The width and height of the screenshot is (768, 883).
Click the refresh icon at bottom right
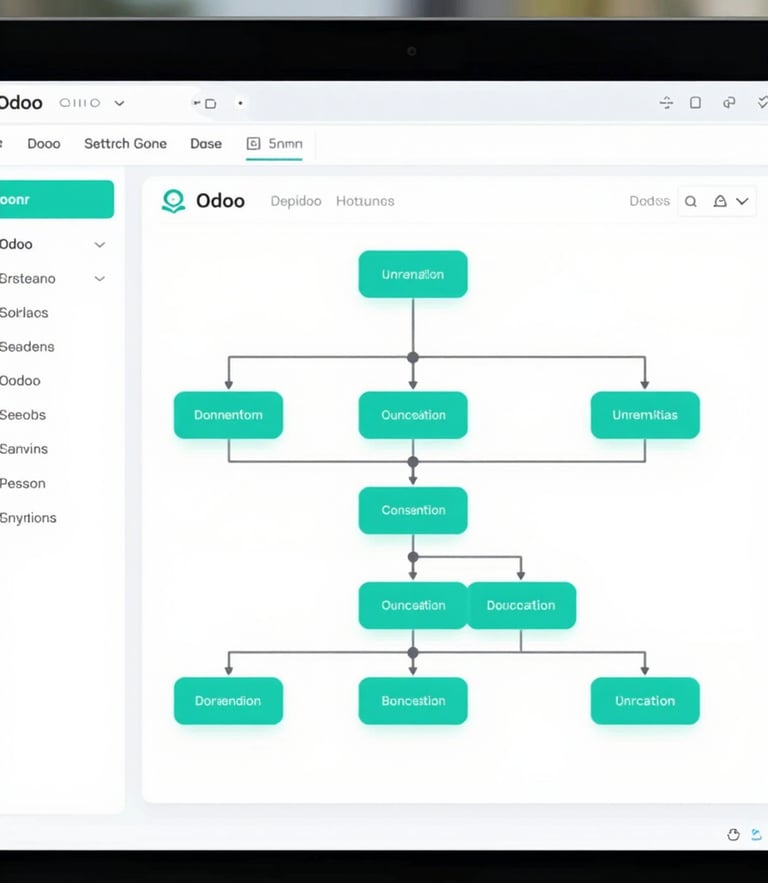click(733, 835)
